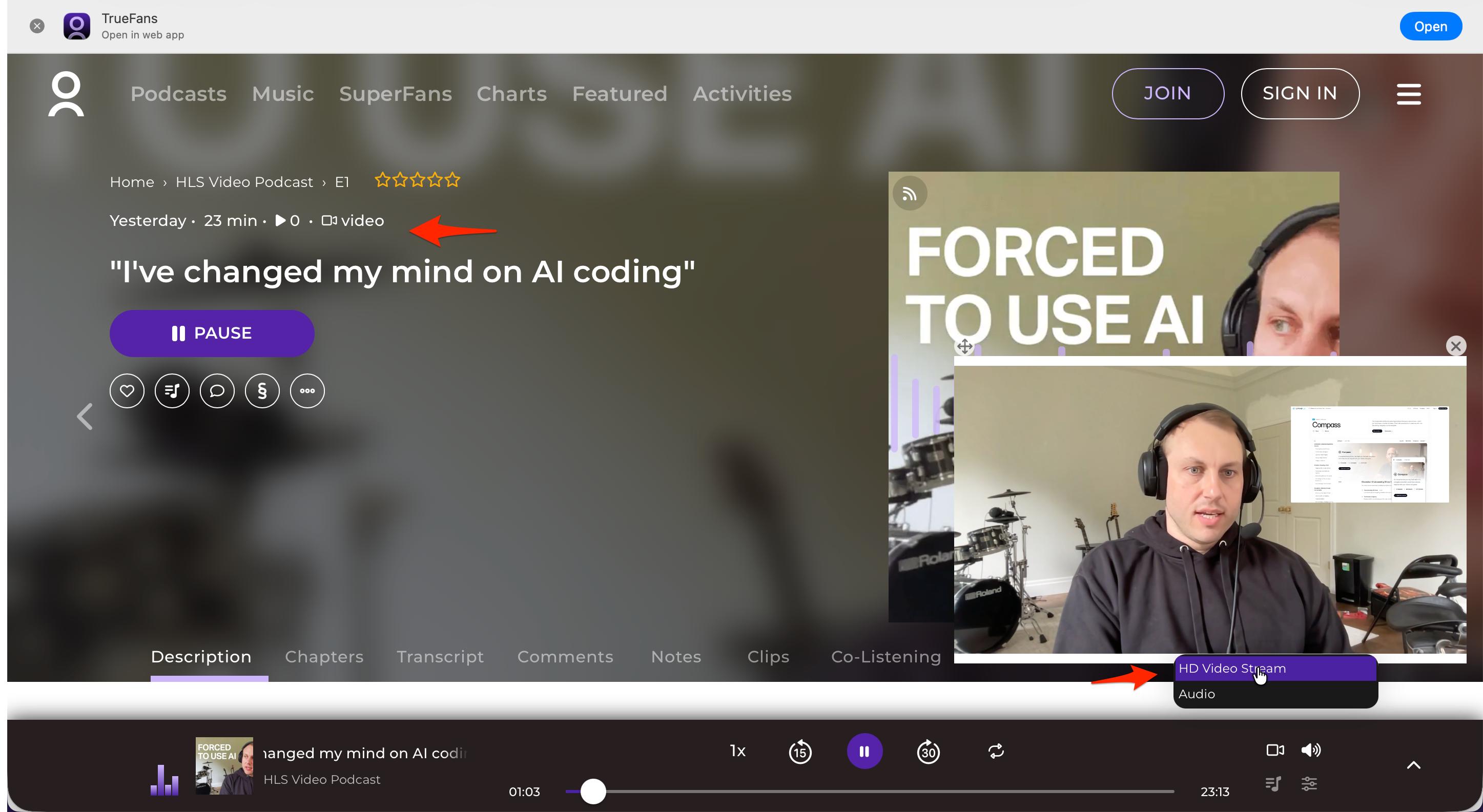Rate the episode one star
Image resolution: width=1483 pixels, height=812 pixels.
pyautogui.click(x=382, y=180)
